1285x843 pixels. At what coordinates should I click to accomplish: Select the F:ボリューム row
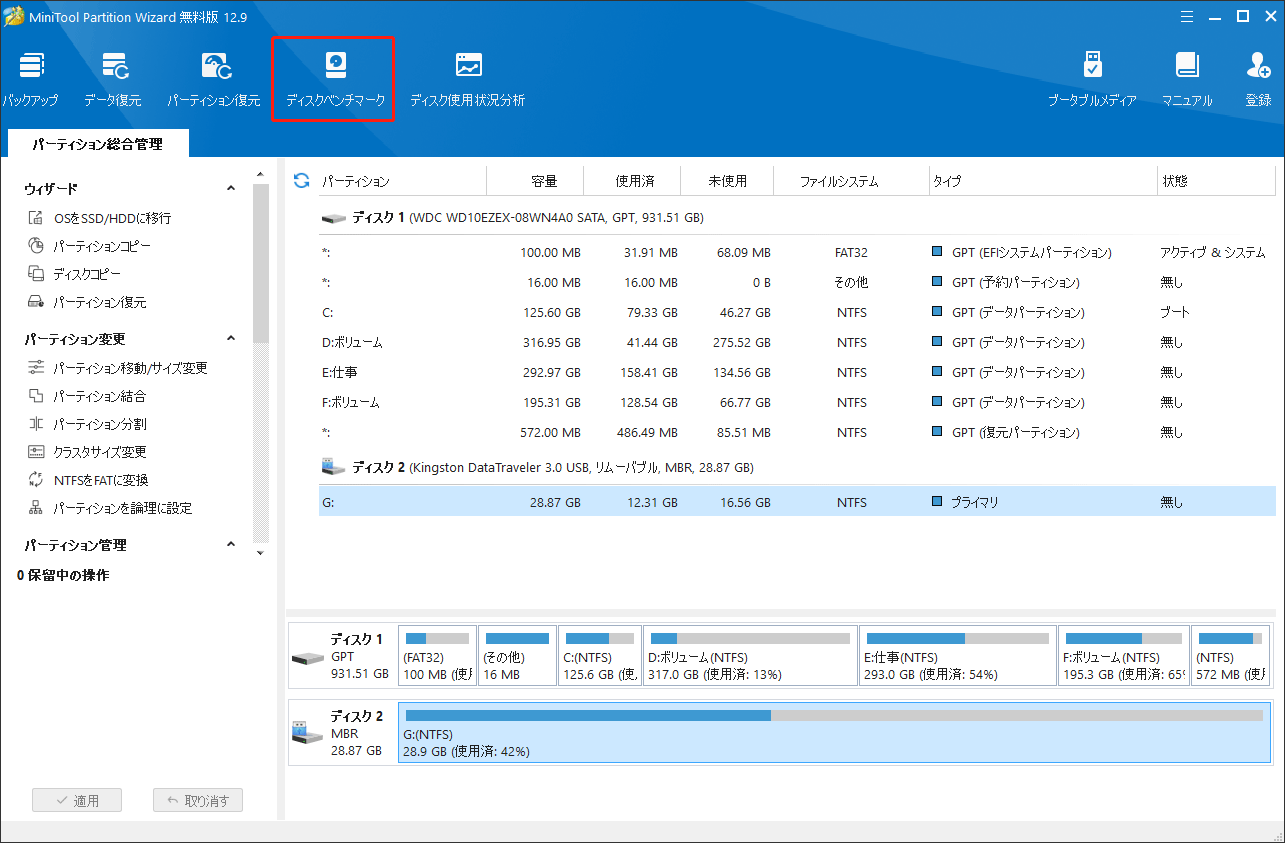(x=797, y=402)
